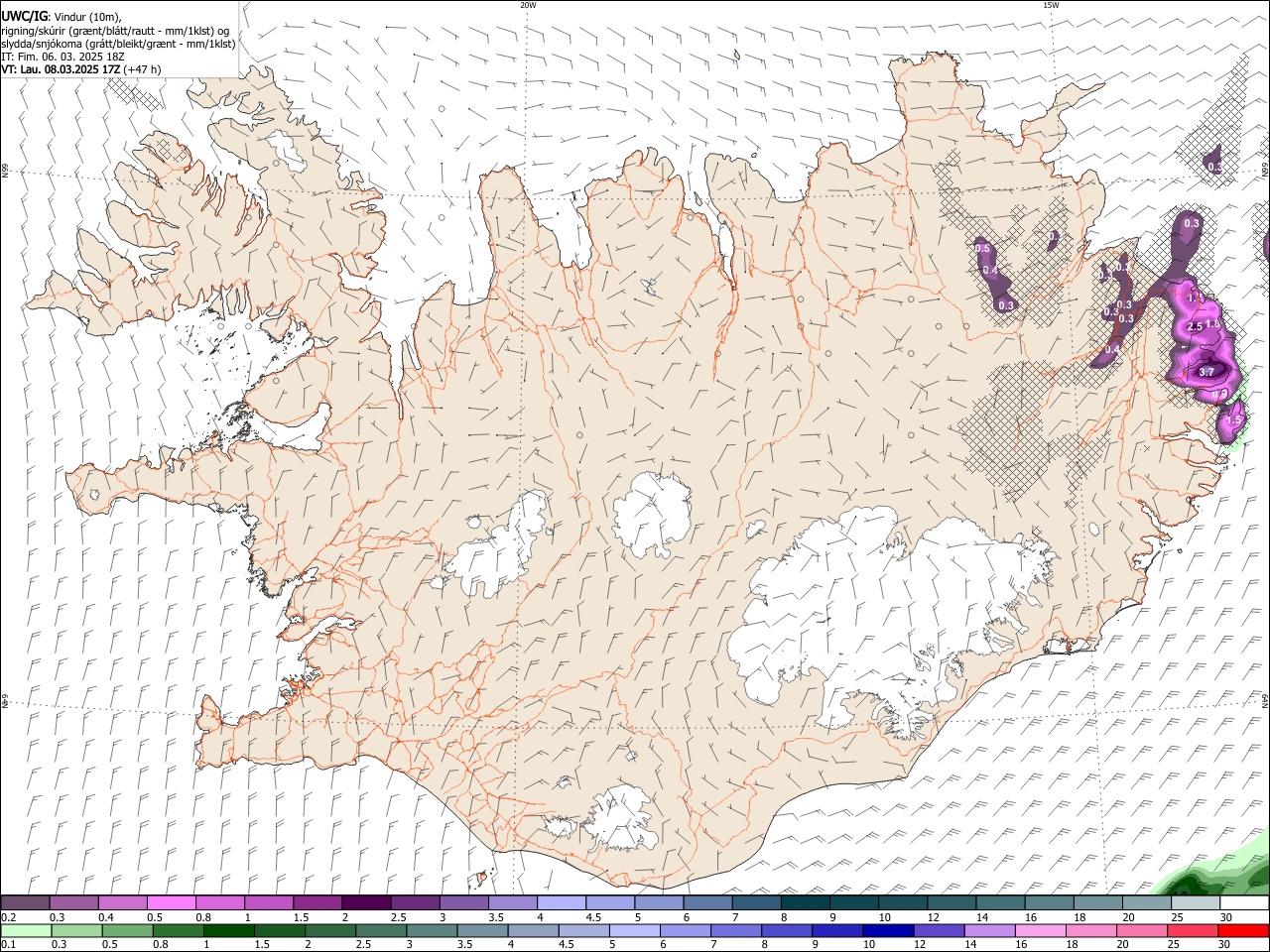The image size is (1270, 952).
Task: Click top-row swatch between 12 and 14
Action: (952, 903)
